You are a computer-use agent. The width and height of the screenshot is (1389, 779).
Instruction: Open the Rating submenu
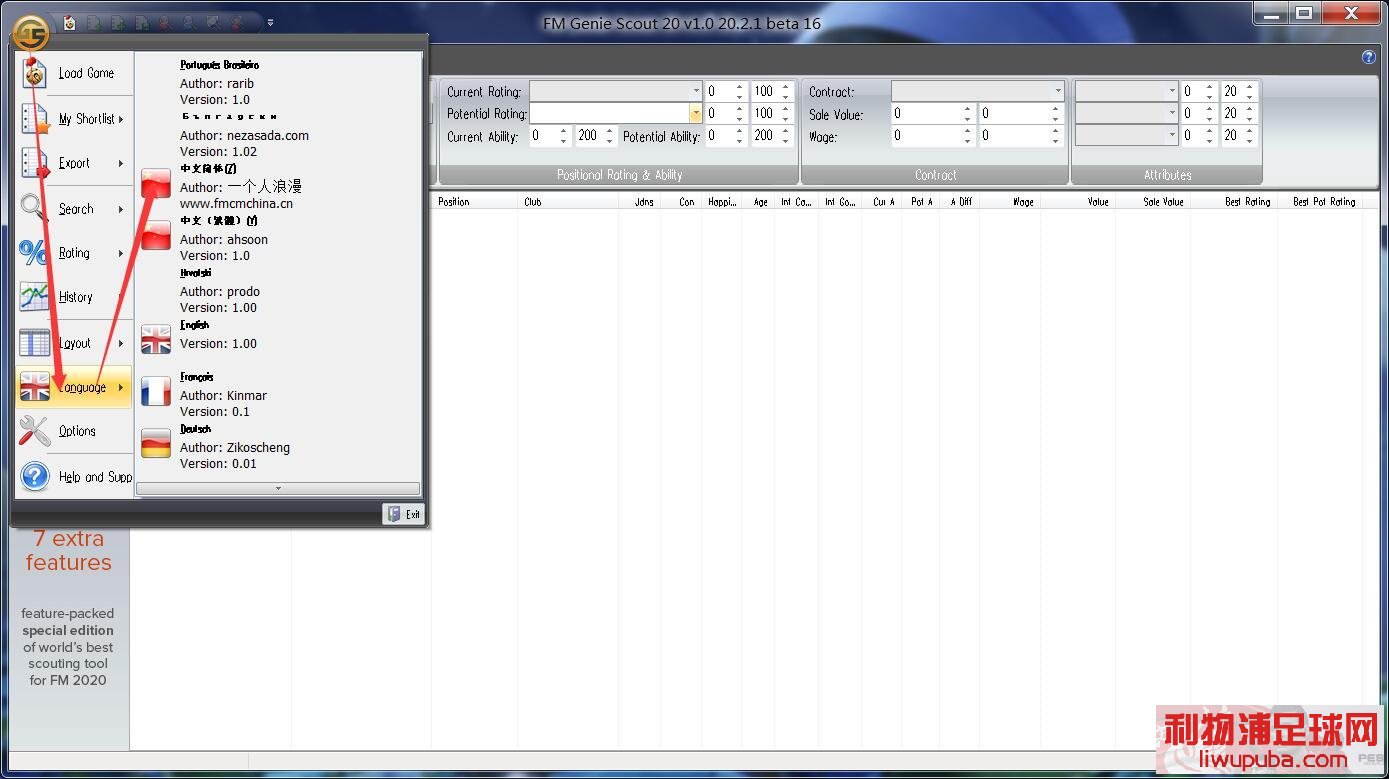pos(75,253)
